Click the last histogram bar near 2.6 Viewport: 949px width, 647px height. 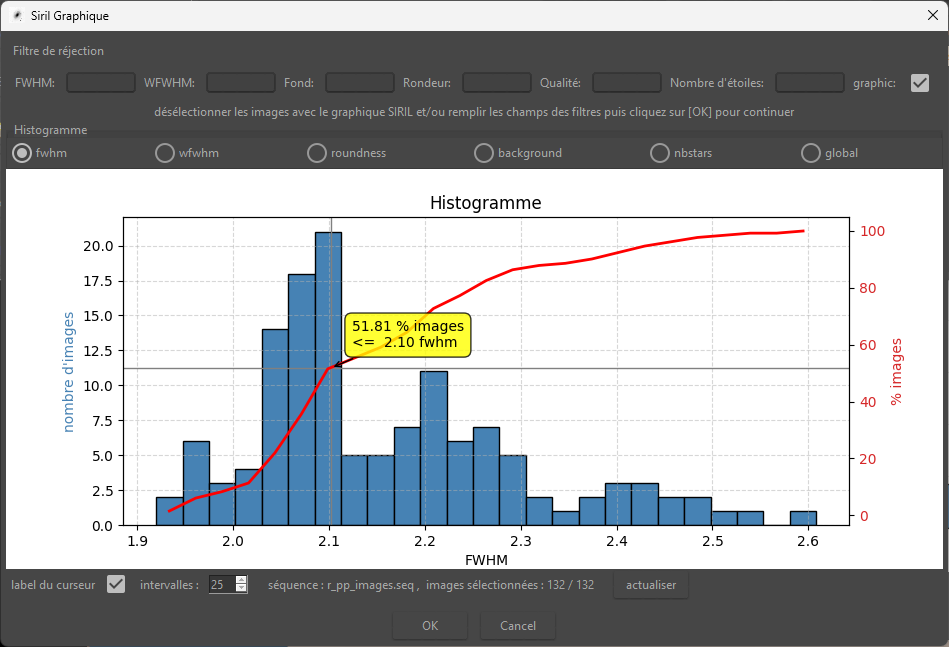803,518
